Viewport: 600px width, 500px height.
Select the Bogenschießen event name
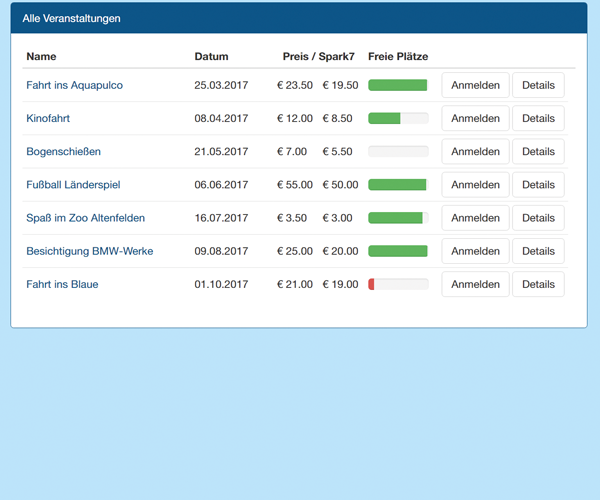click(x=63, y=151)
